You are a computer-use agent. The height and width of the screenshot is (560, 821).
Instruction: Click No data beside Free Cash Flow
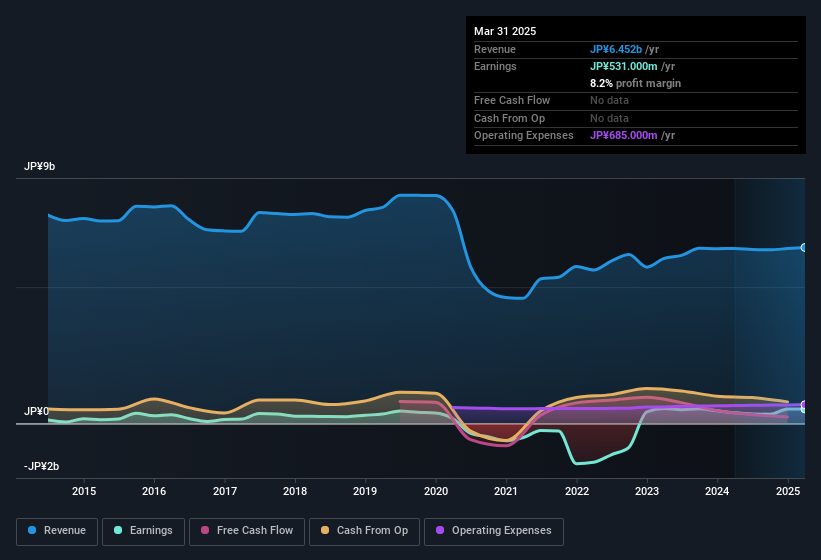(609, 100)
